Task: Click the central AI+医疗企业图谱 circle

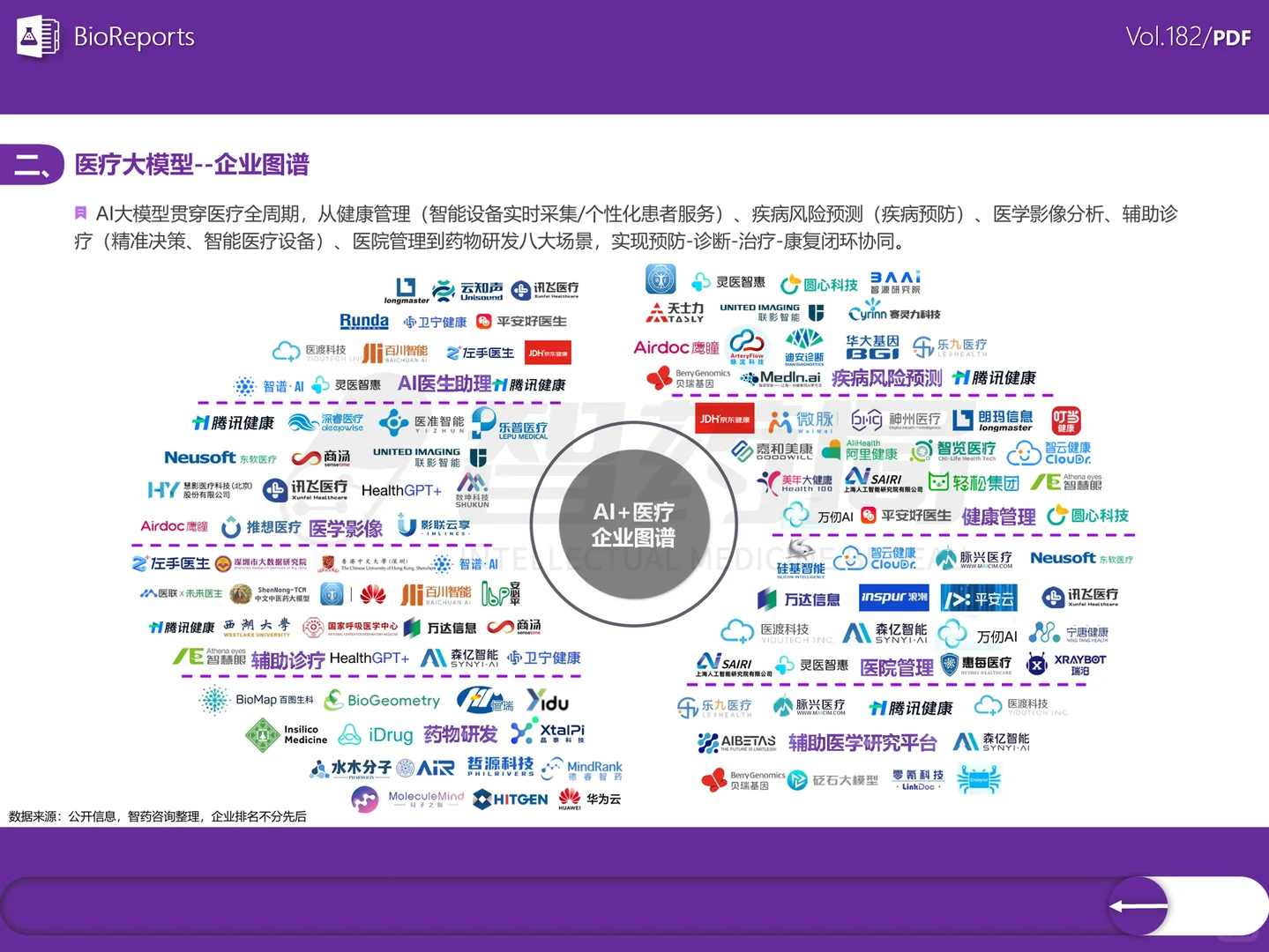Action: (x=634, y=525)
